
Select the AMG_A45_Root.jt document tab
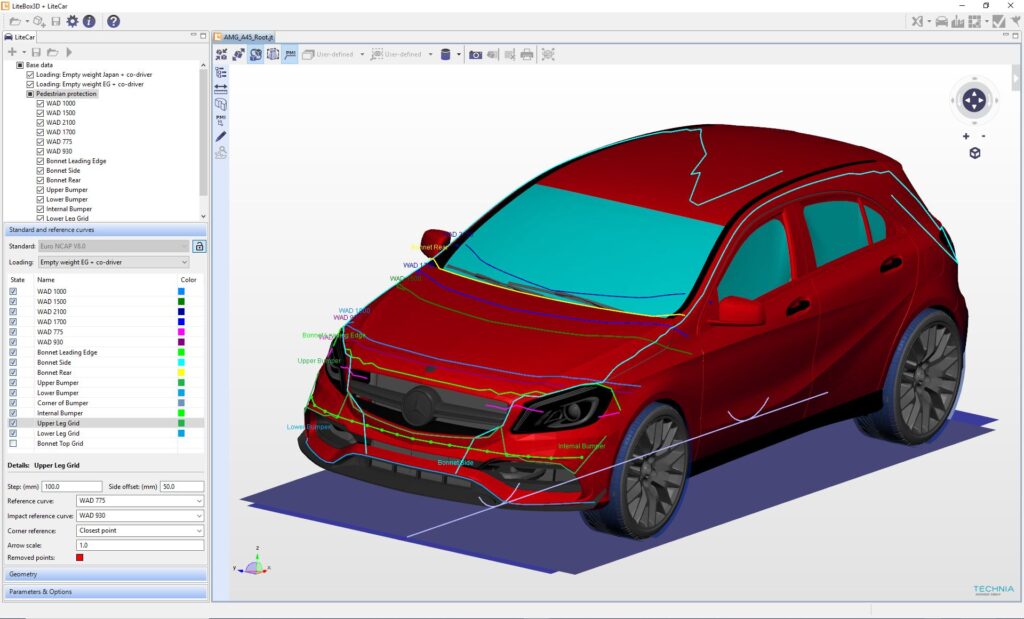(244, 37)
